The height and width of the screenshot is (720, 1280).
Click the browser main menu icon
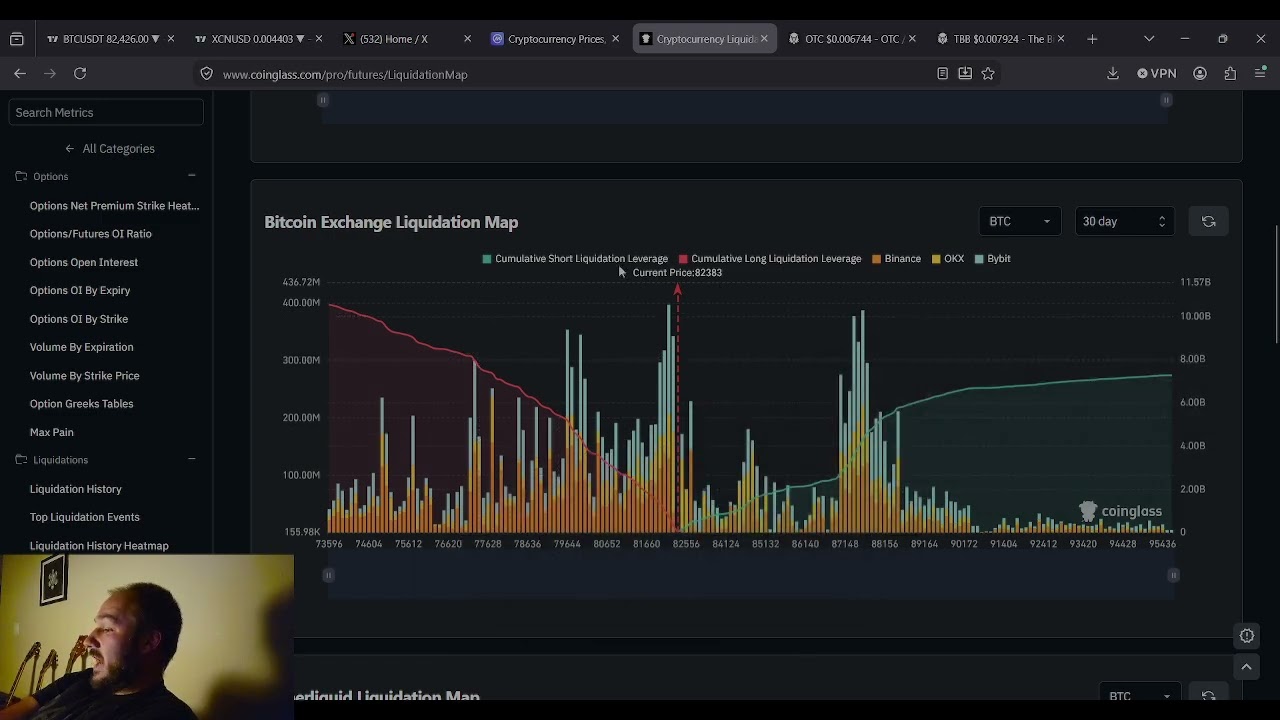1260,73
